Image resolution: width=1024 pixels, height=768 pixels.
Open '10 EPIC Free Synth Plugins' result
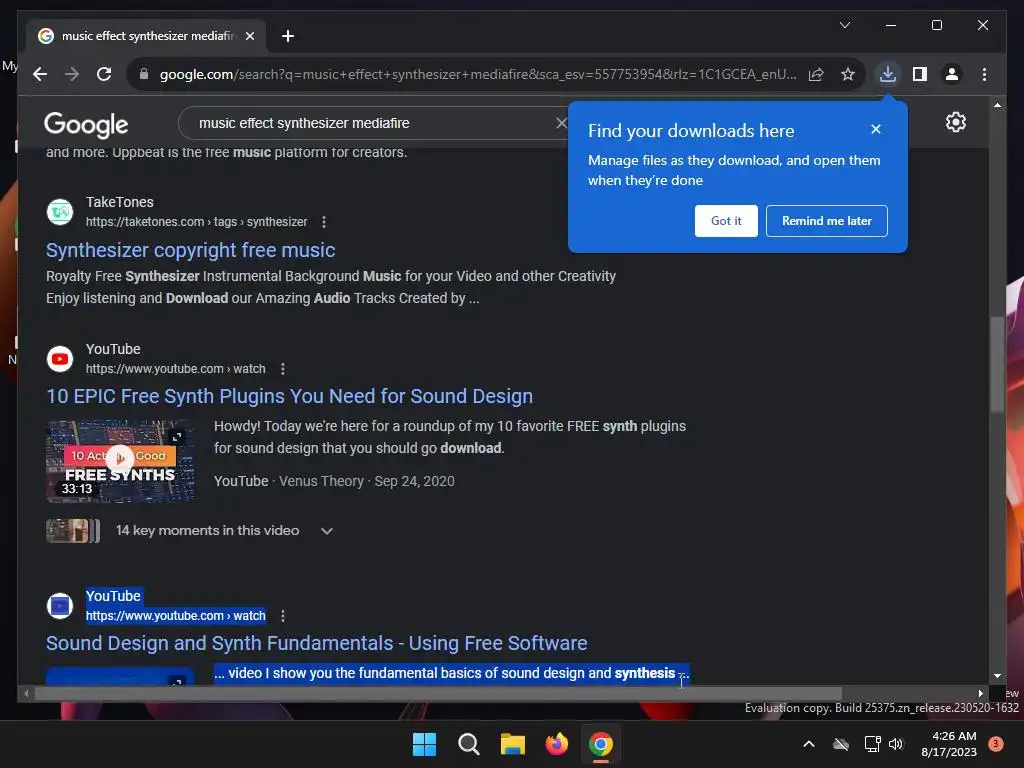tap(289, 396)
